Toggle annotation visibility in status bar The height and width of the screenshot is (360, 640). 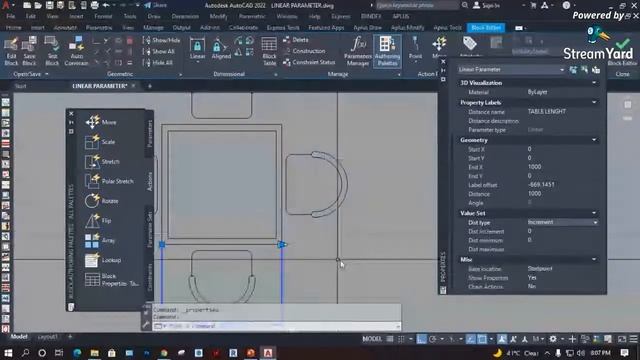(502, 339)
